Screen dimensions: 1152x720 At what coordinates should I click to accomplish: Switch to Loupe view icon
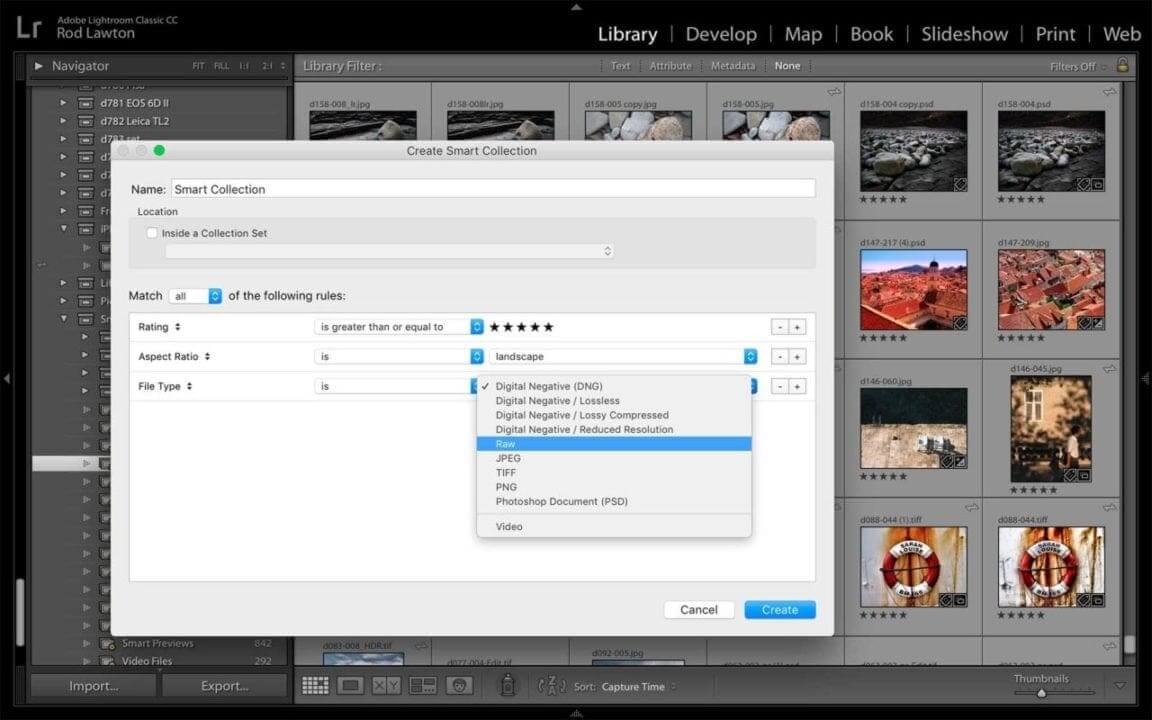pos(350,685)
